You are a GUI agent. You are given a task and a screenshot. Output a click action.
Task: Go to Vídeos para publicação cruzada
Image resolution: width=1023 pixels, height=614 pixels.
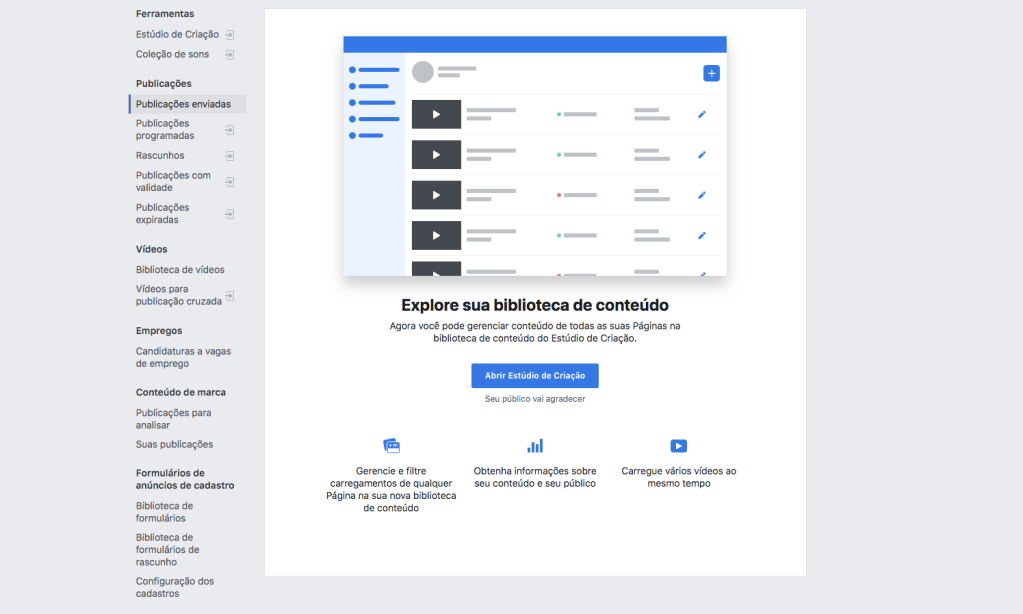(x=179, y=295)
